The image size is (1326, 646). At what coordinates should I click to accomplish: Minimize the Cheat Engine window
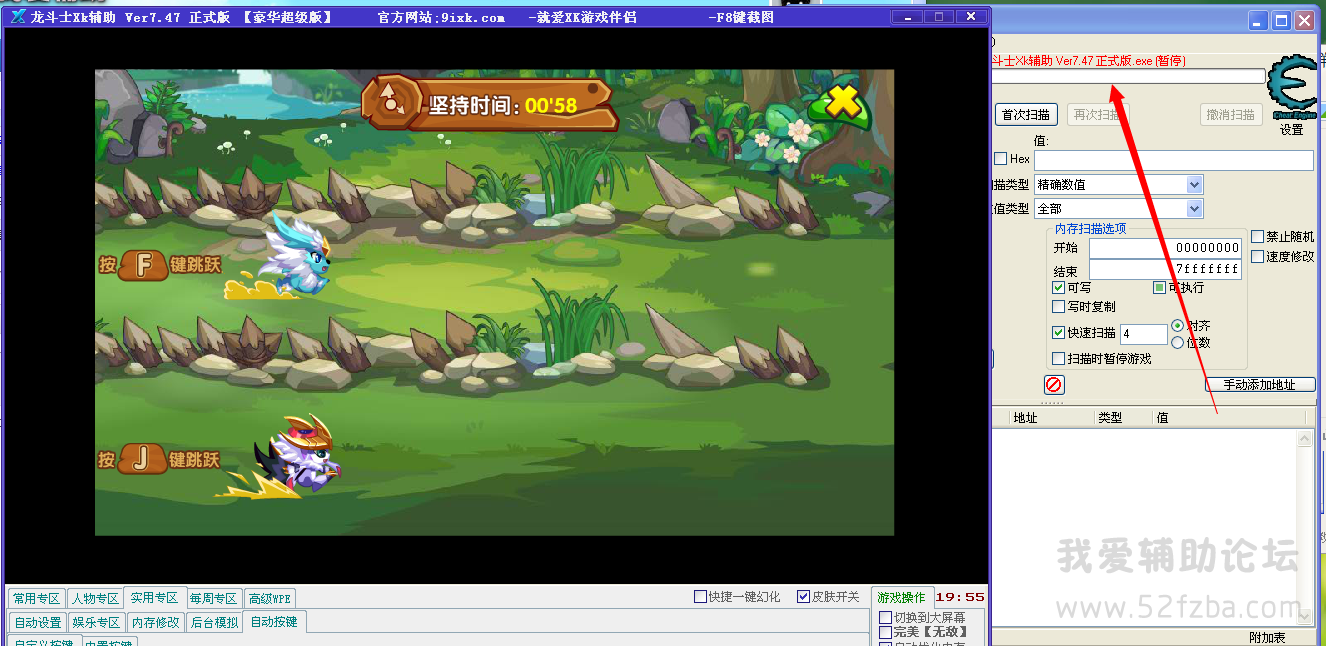(x=1259, y=20)
